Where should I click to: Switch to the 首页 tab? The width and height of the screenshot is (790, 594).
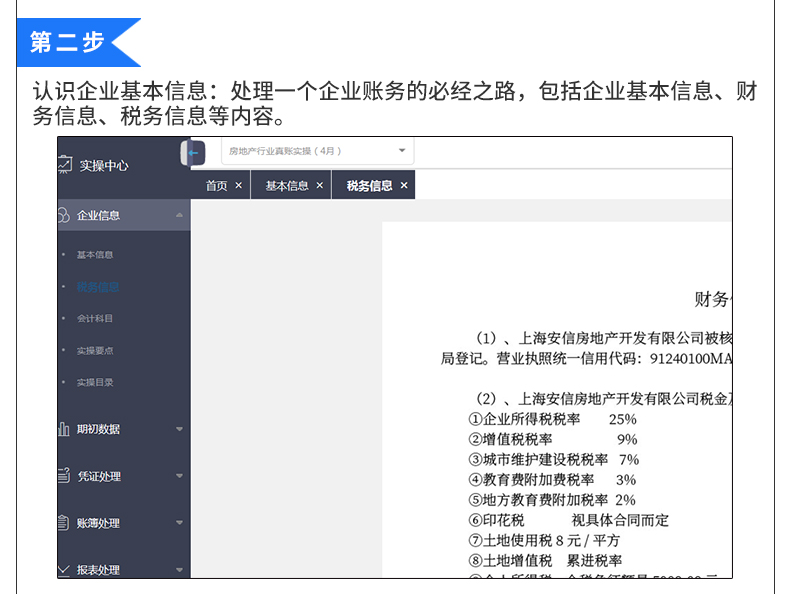tap(216, 186)
